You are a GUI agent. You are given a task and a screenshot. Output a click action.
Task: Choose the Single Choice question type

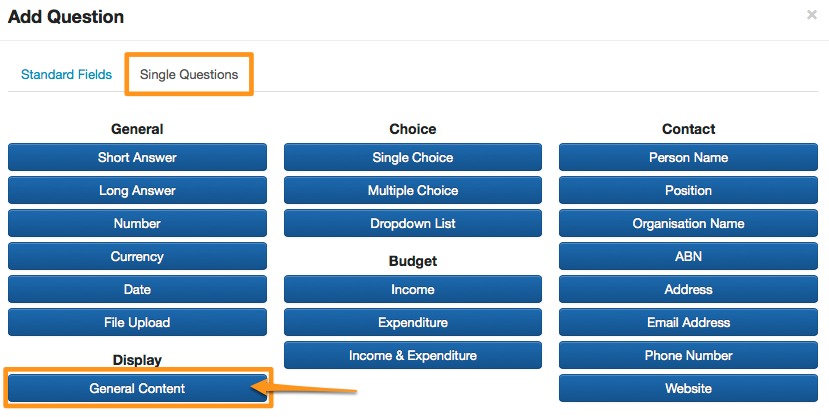point(412,157)
